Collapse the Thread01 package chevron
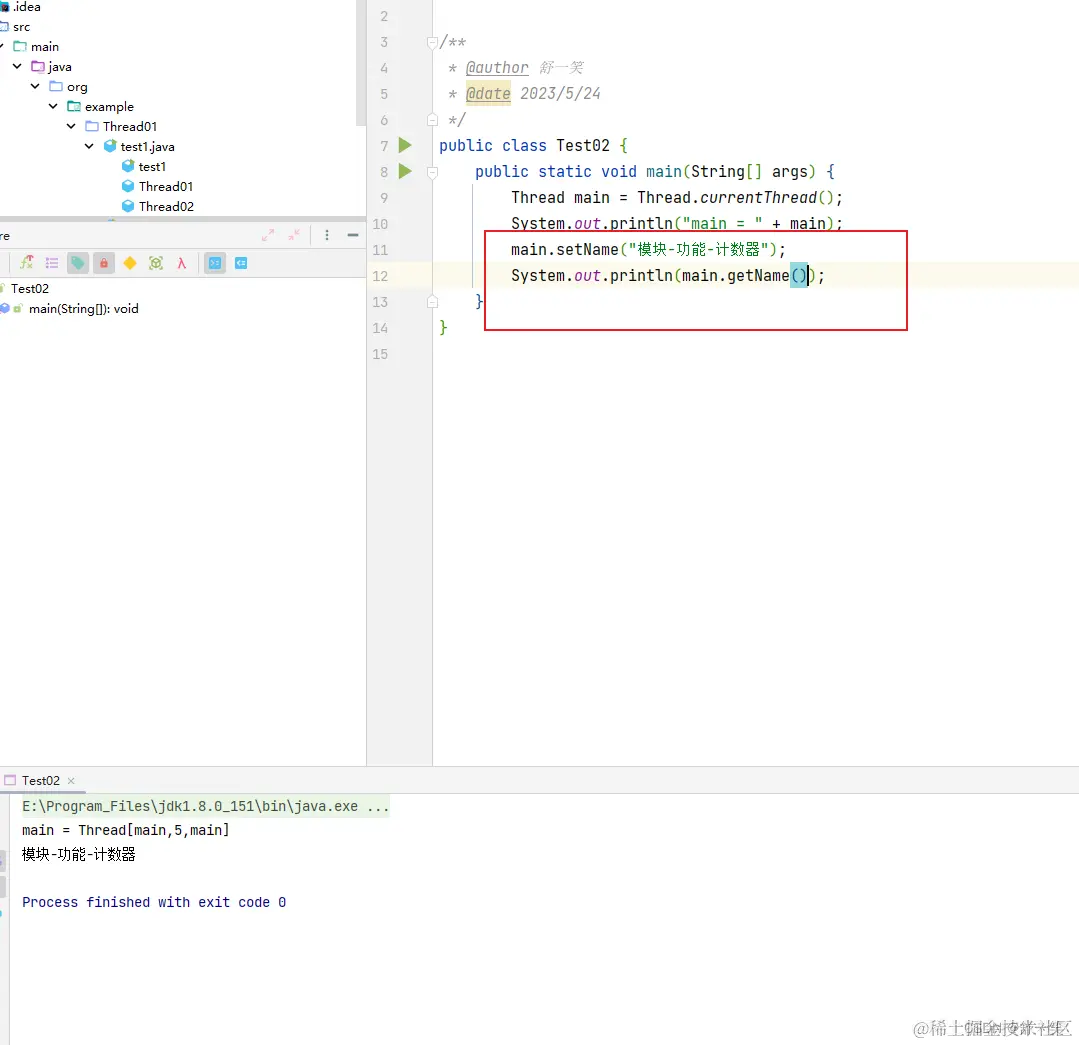 pyautogui.click(x=71, y=126)
